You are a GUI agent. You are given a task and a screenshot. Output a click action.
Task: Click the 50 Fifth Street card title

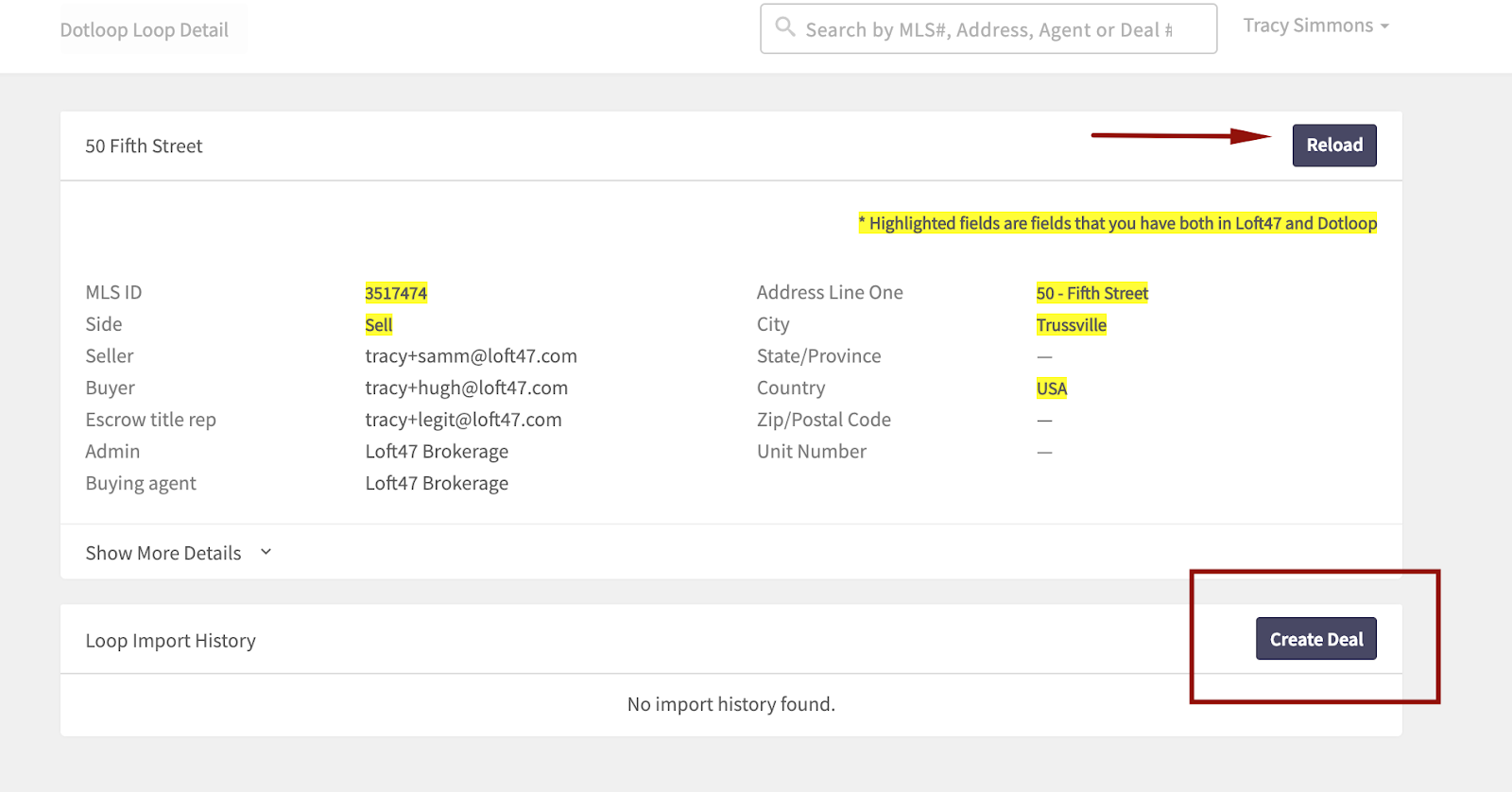click(x=144, y=146)
